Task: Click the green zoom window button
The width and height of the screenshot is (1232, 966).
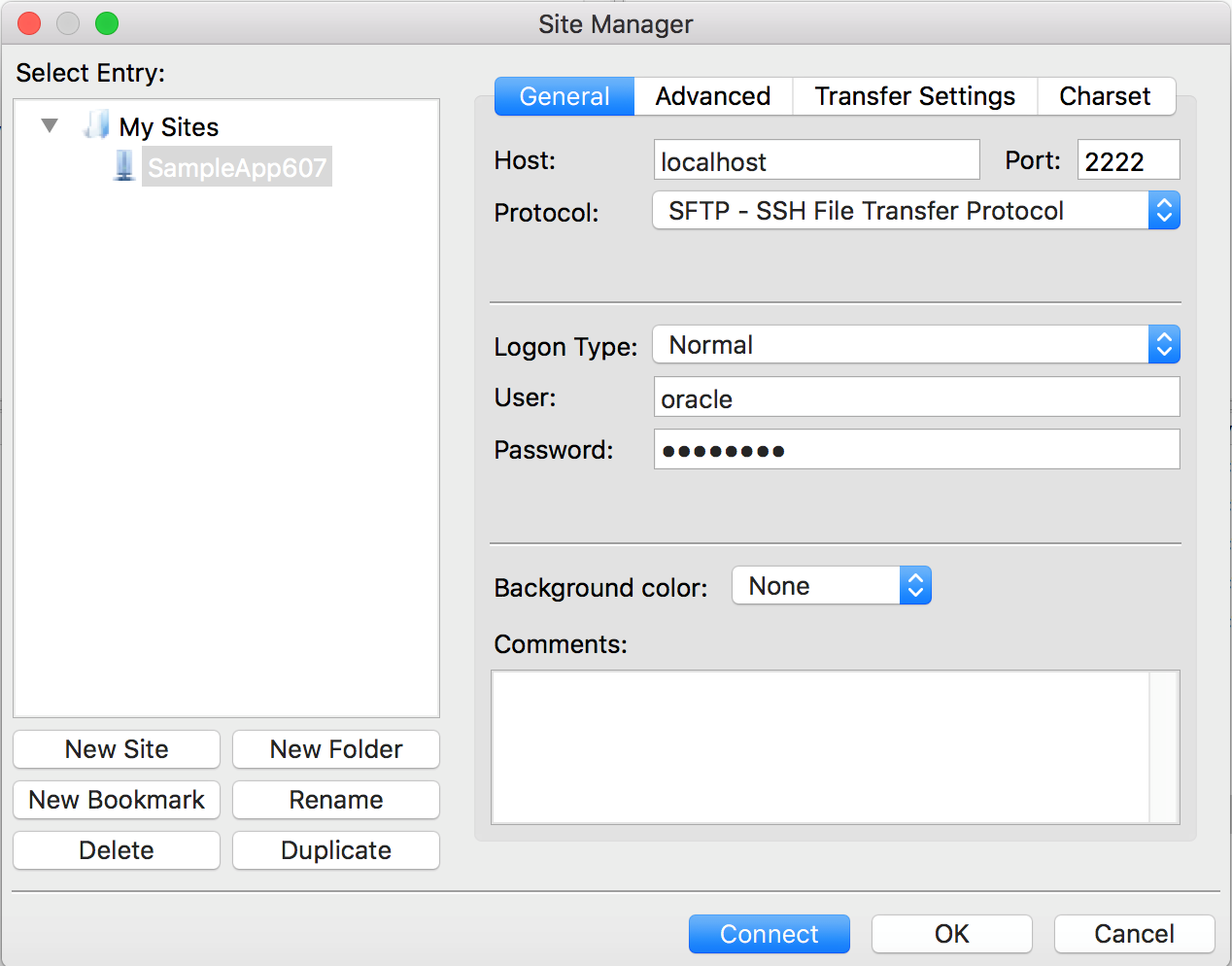Action: click(x=107, y=23)
